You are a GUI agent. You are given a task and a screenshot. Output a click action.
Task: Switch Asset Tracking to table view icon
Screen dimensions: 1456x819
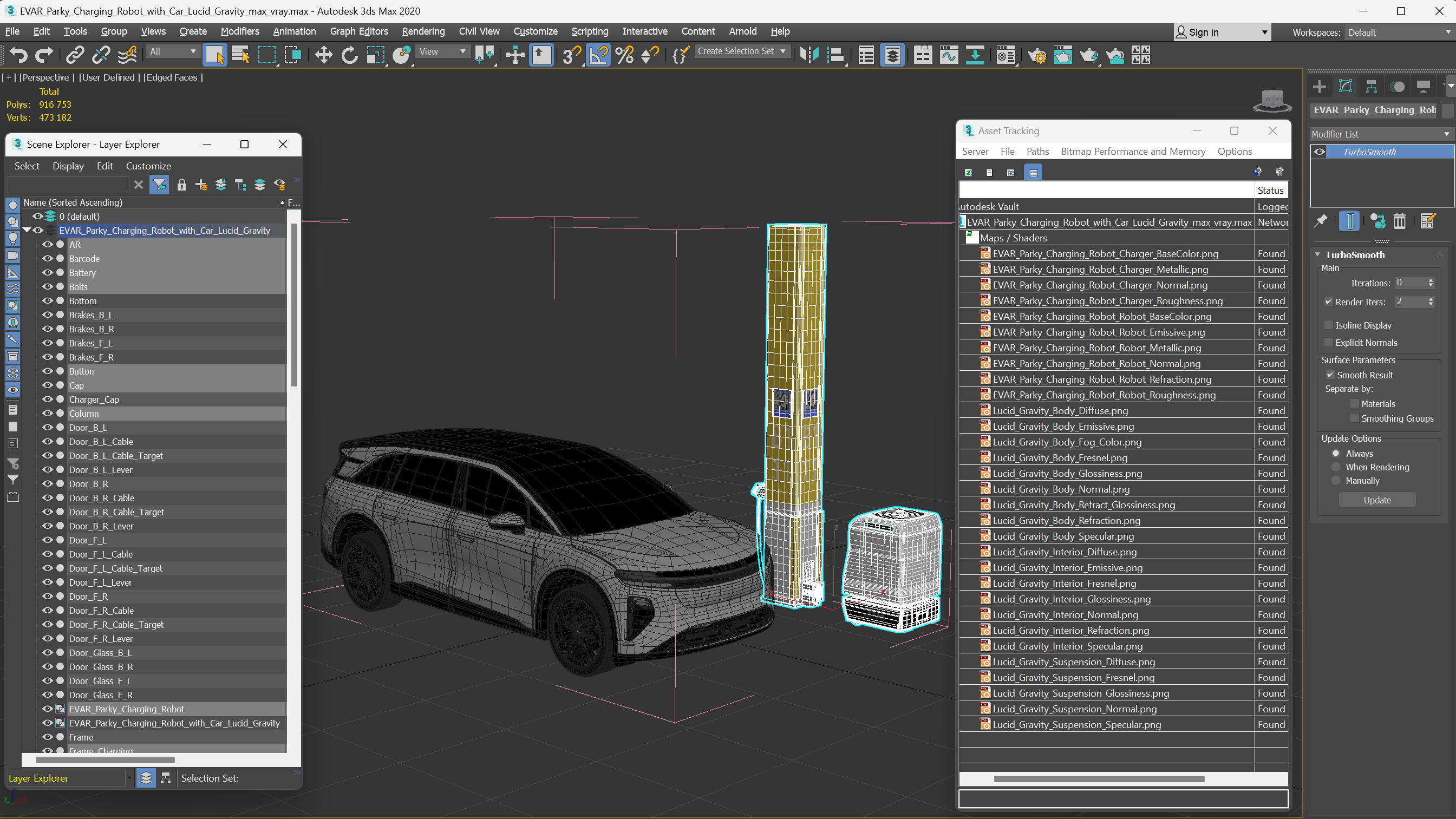[x=1034, y=172]
